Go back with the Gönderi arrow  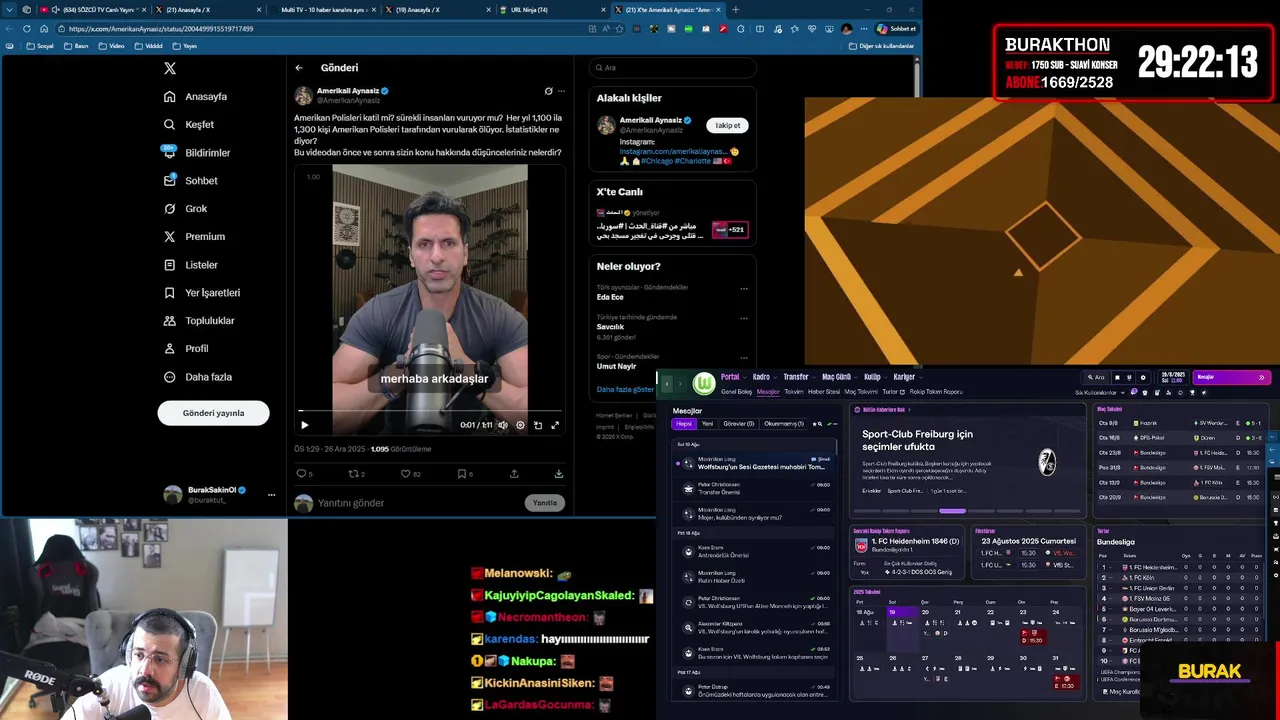[299, 68]
